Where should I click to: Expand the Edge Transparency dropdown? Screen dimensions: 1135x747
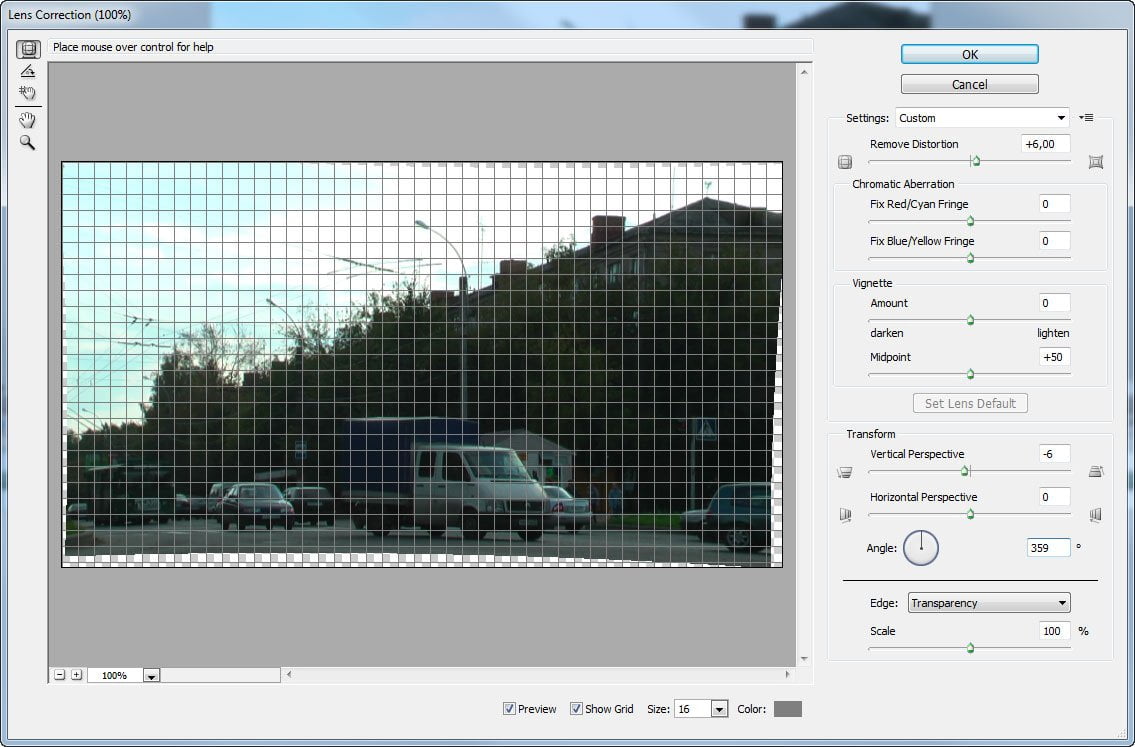pyautogui.click(x=989, y=603)
